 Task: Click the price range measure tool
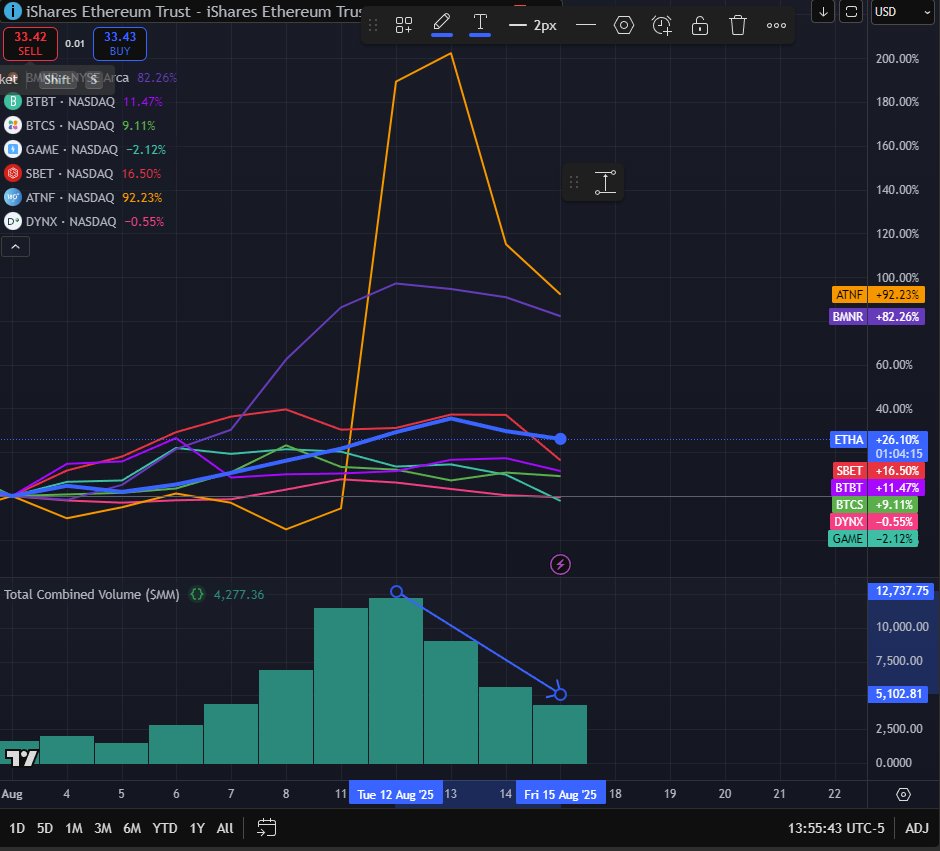605,182
